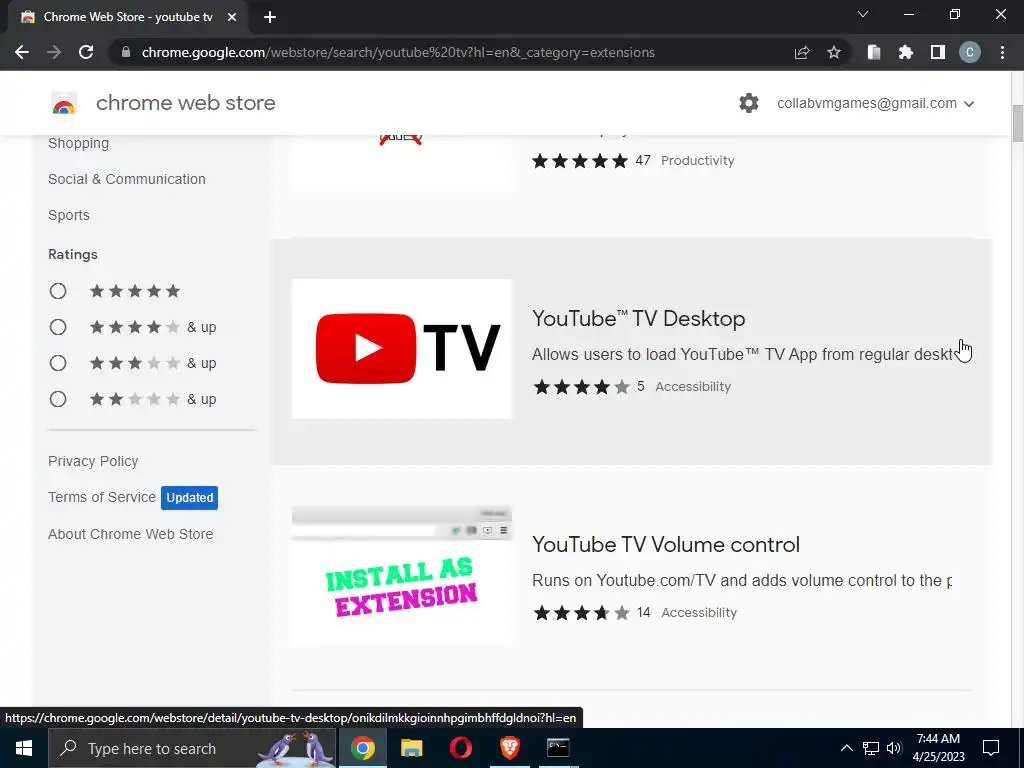Viewport: 1024px width, 768px height.
Task: Choose the Shopping category
Action: click(78, 143)
